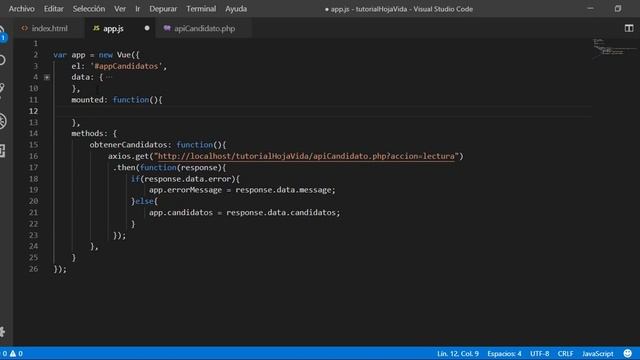Click the Lín. 12, Col. 9 status item

click(458, 354)
